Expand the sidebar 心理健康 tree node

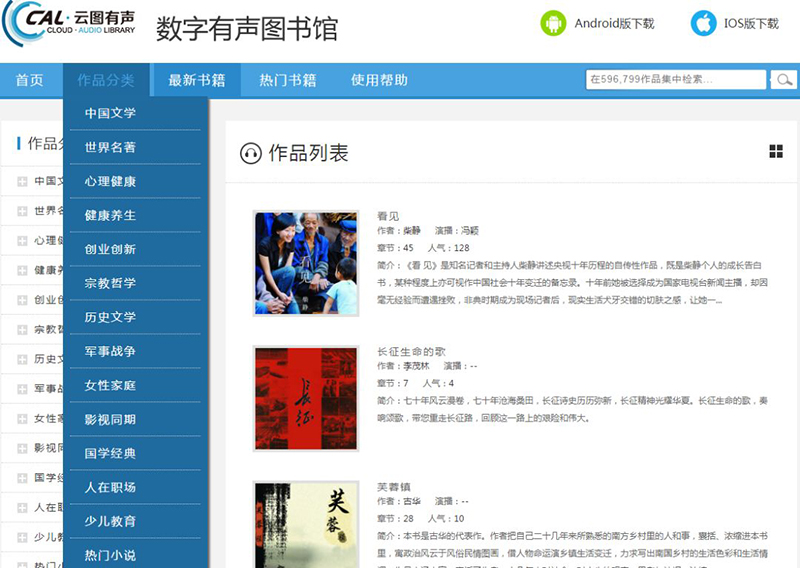[22, 241]
